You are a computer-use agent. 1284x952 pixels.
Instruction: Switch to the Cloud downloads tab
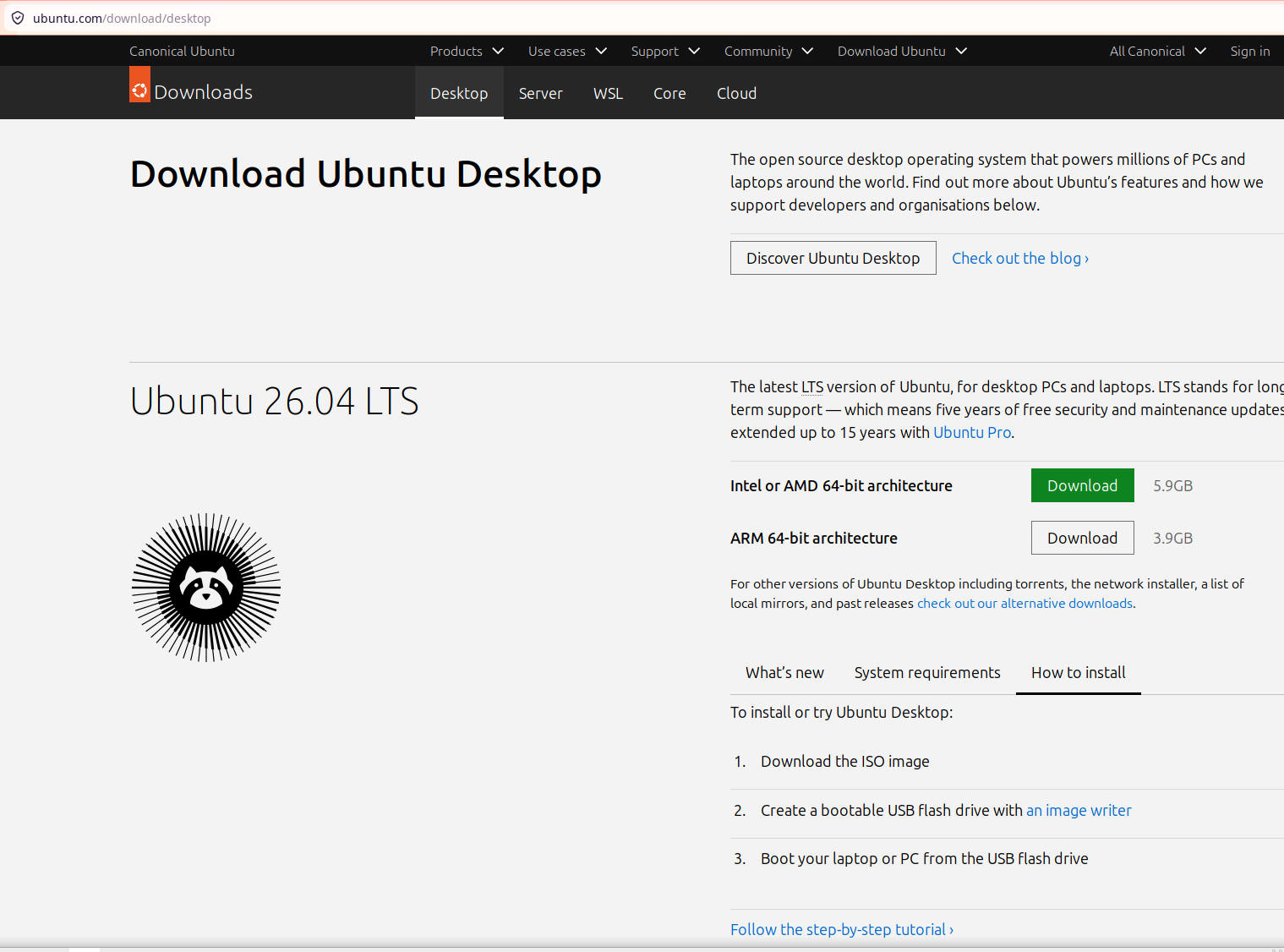tap(737, 93)
